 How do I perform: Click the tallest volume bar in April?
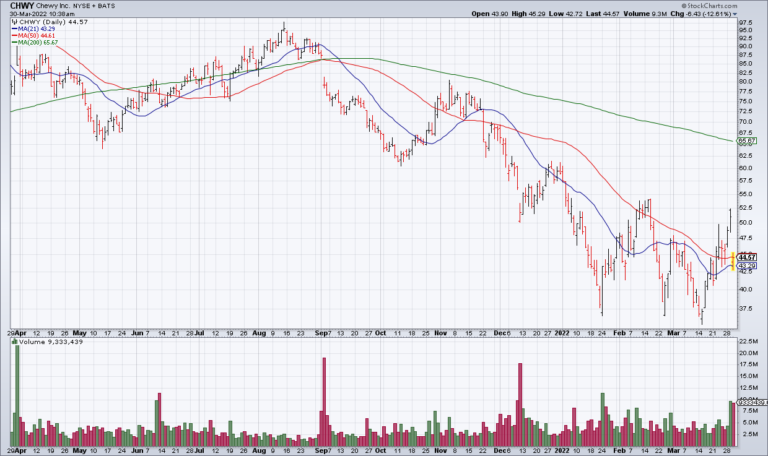point(17,394)
